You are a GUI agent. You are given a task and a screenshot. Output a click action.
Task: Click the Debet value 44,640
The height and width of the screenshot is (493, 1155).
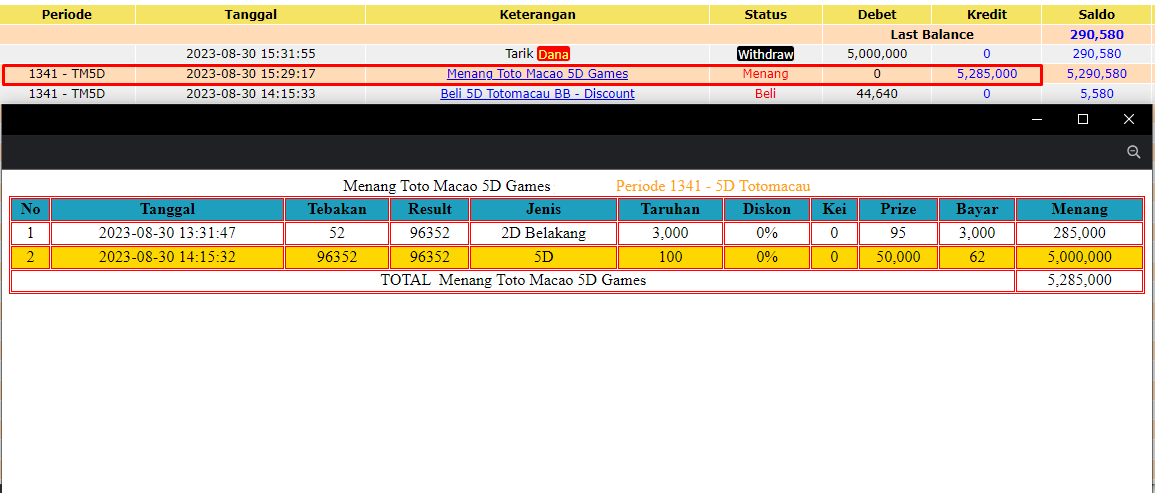877,94
